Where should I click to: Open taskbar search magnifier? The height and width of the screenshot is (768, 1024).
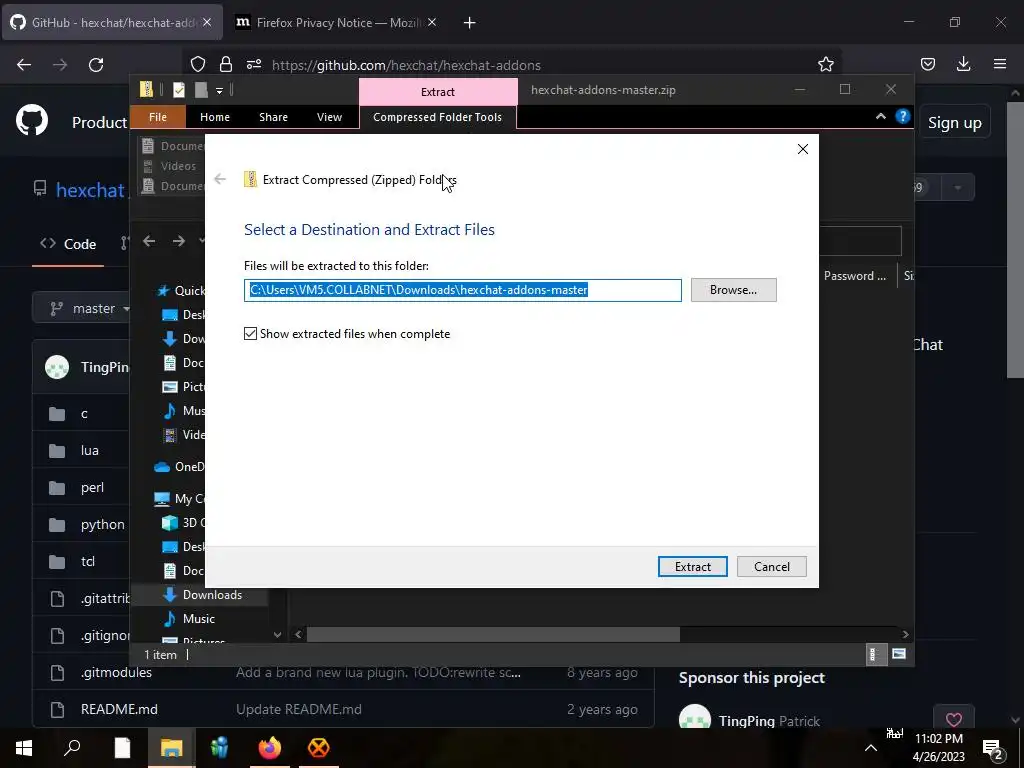[x=72, y=748]
